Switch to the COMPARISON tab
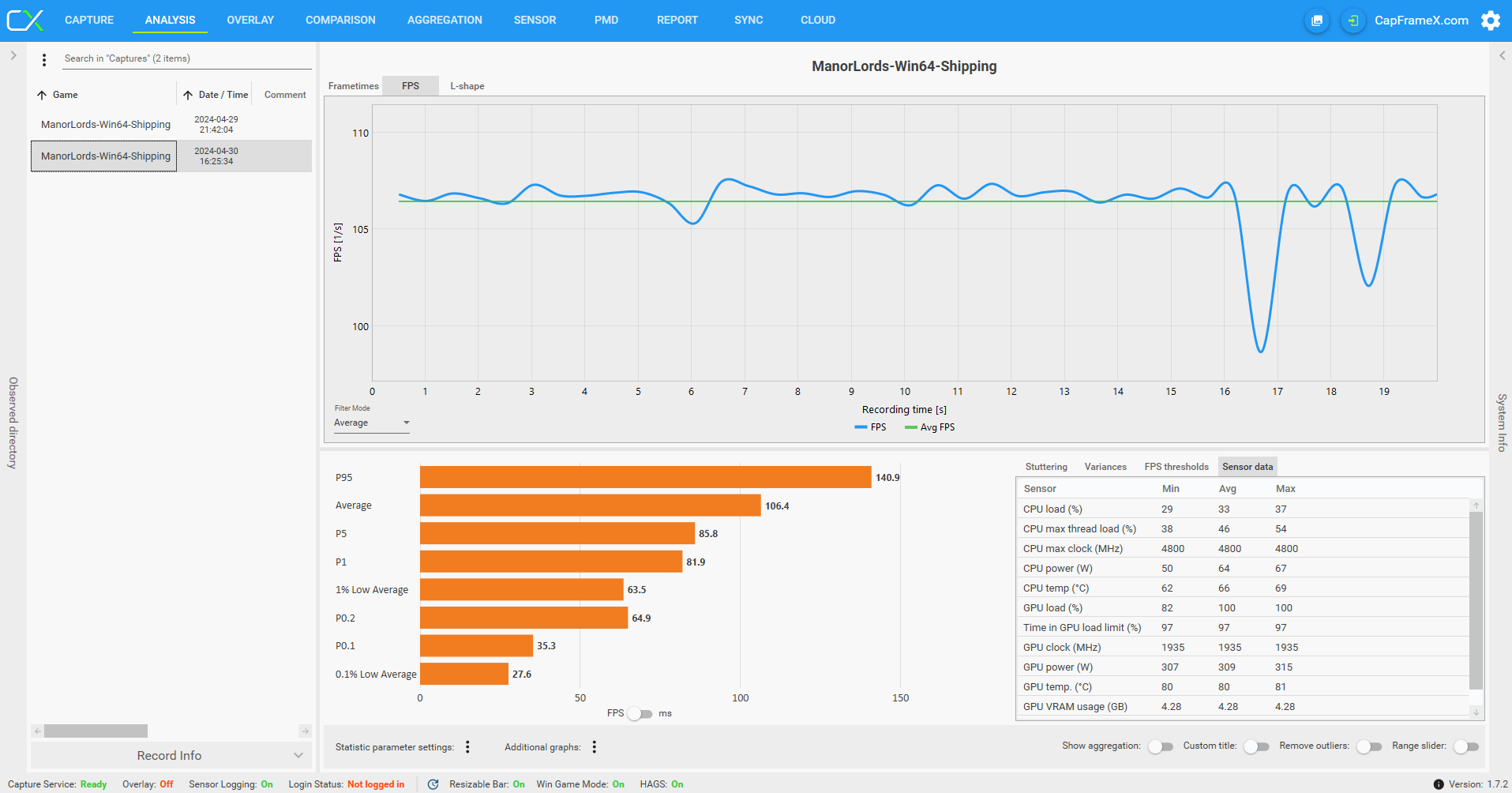The width and height of the screenshot is (1512, 793). point(340,21)
